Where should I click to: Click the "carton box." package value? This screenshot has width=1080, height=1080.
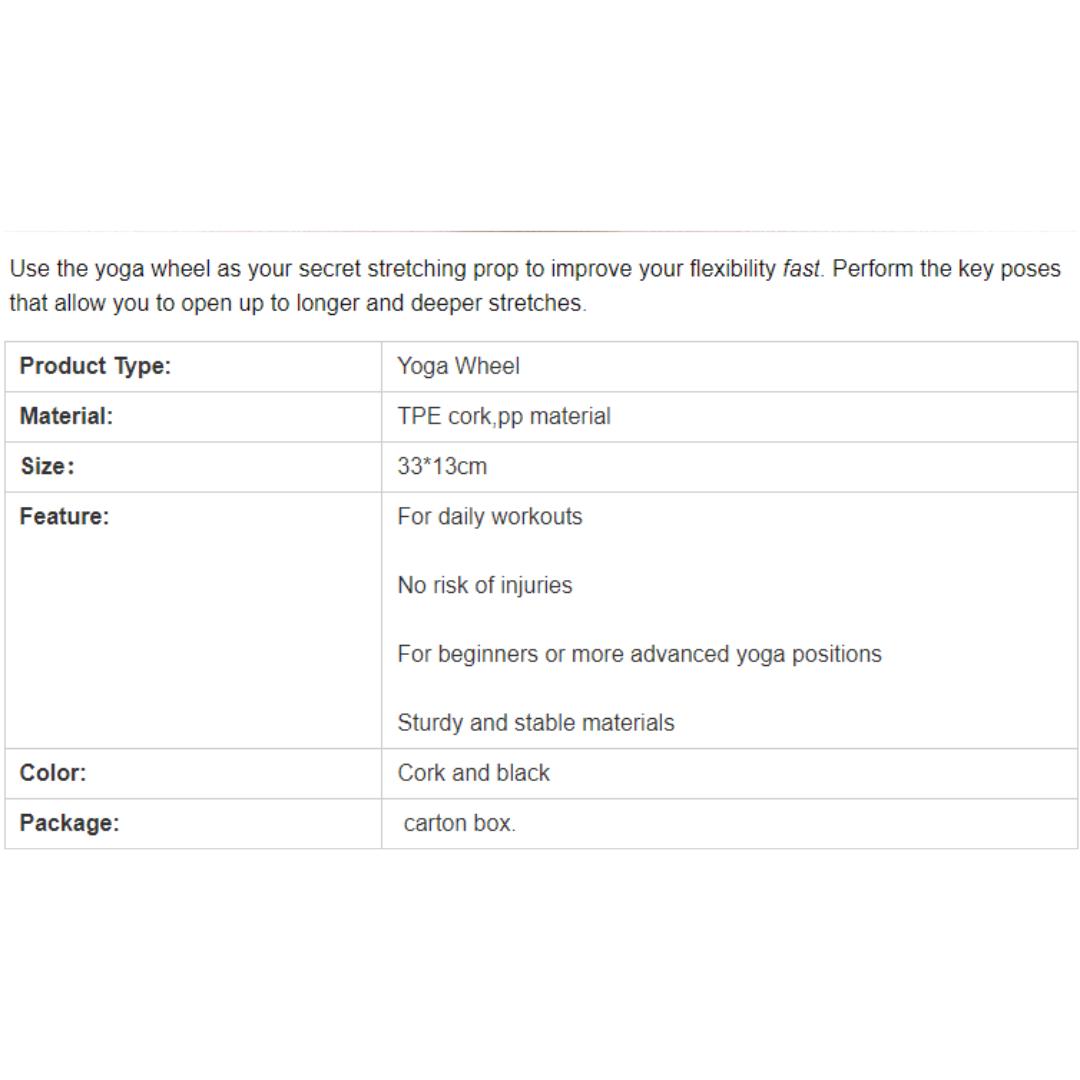(460, 823)
